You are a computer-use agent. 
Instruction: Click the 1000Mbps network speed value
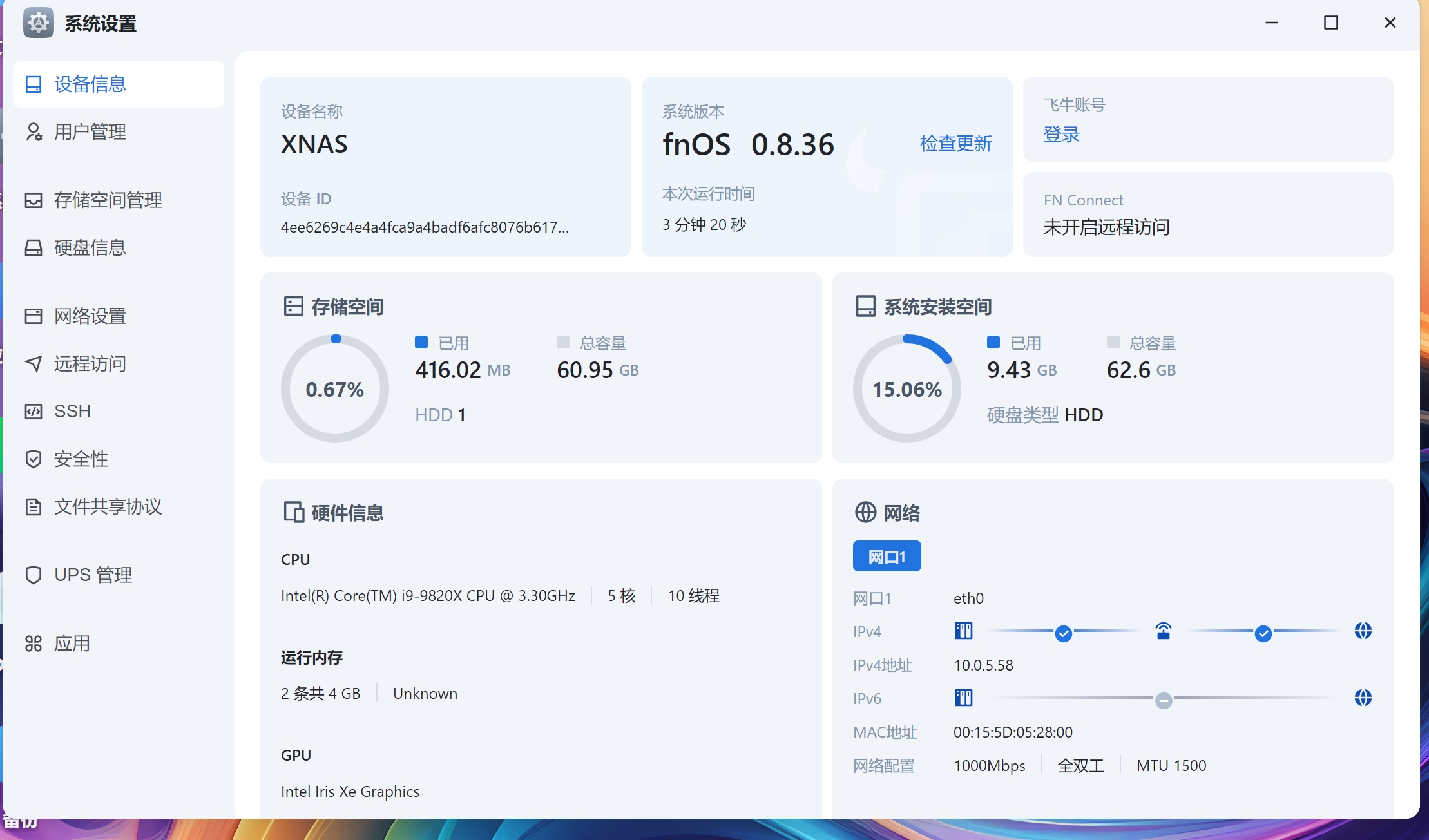(990, 766)
